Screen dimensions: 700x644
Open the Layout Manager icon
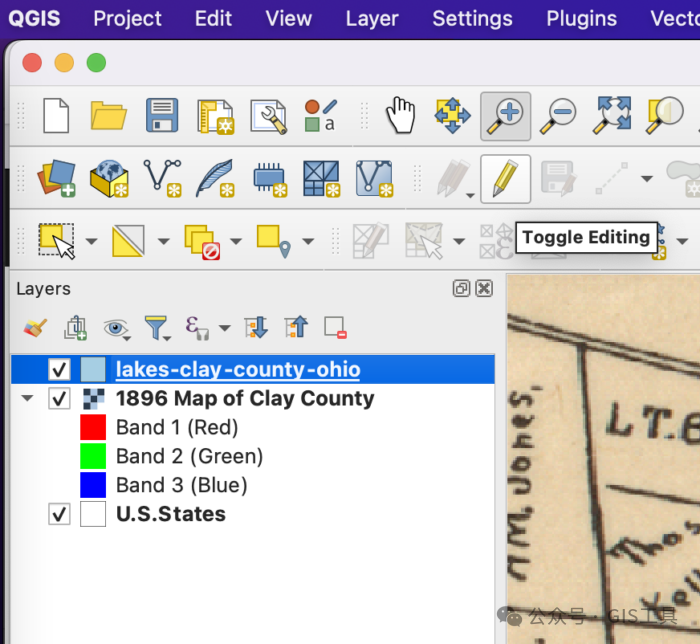click(268, 116)
